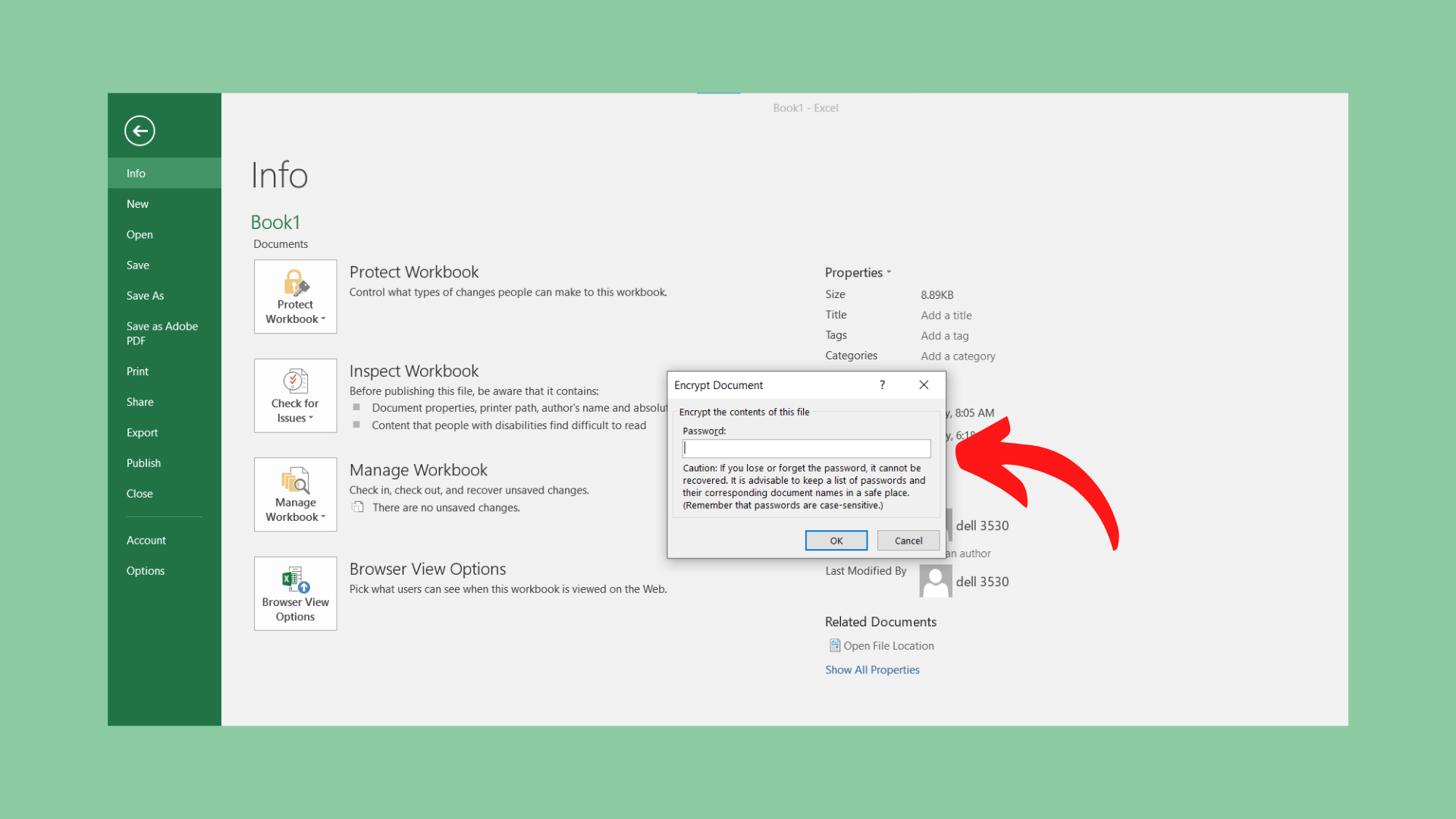The width and height of the screenshot is (1456, 819).
Task: Close the Encrypt Document dialog
Action: coord(924,384)
